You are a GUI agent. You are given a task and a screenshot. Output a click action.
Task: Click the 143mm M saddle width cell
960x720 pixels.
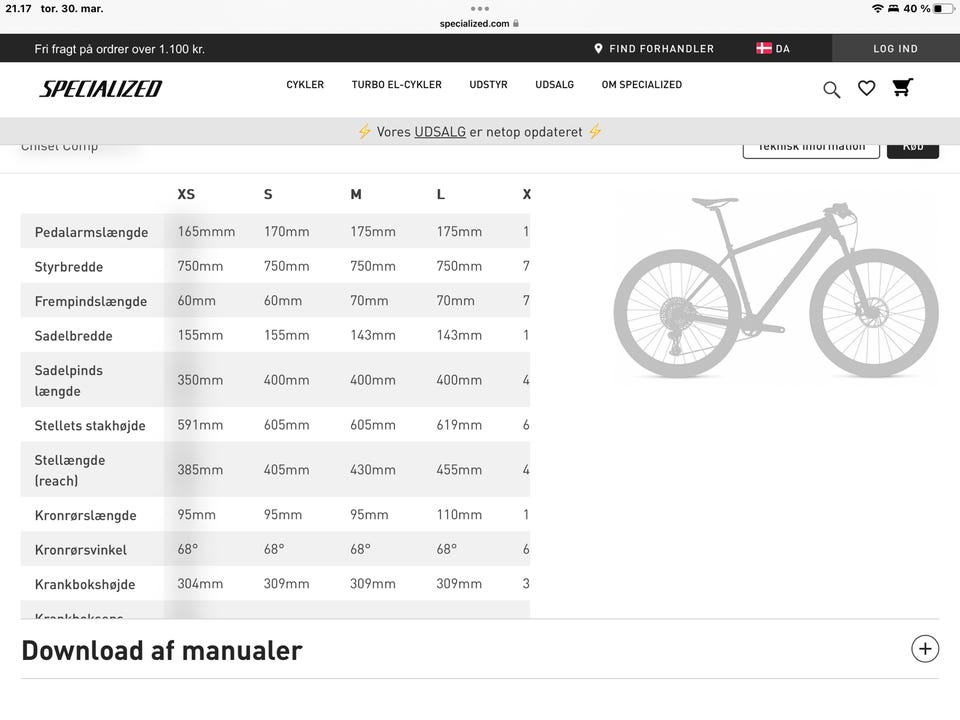click(x=373, y=335)
